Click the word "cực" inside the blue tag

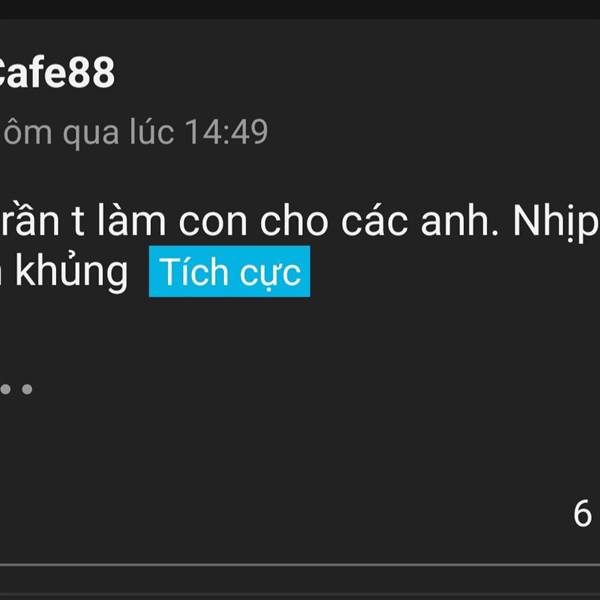coord(270,273)
